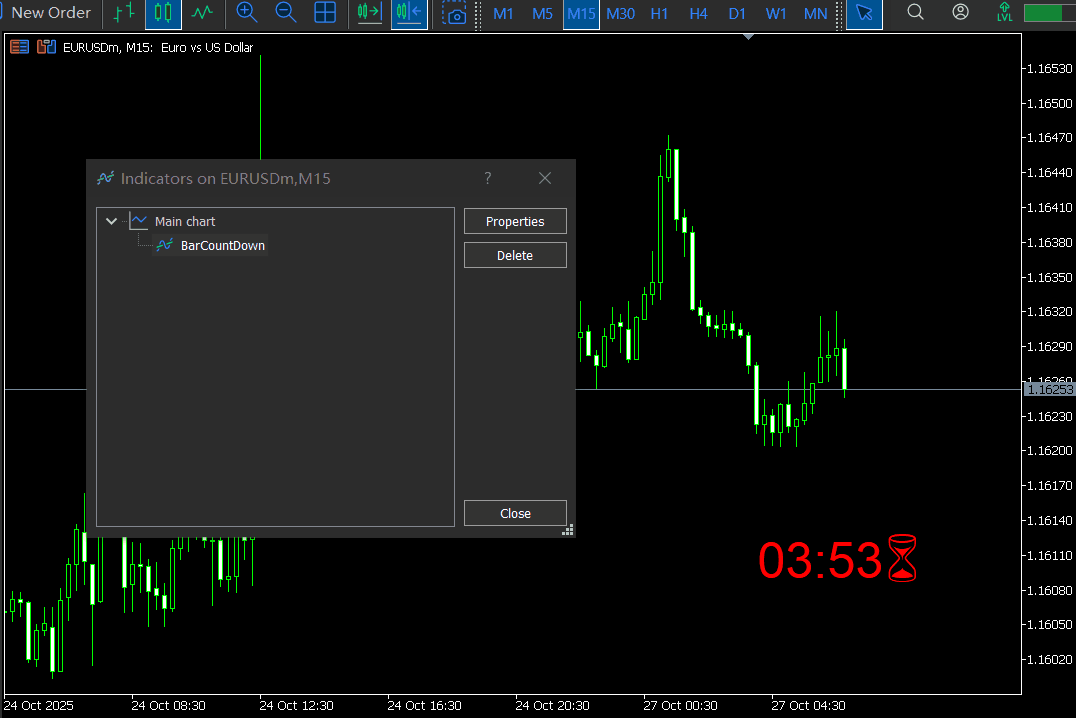
Task: Toggle the chart shift from right edge
Action: pyautogui.click(x=409, y=14)
